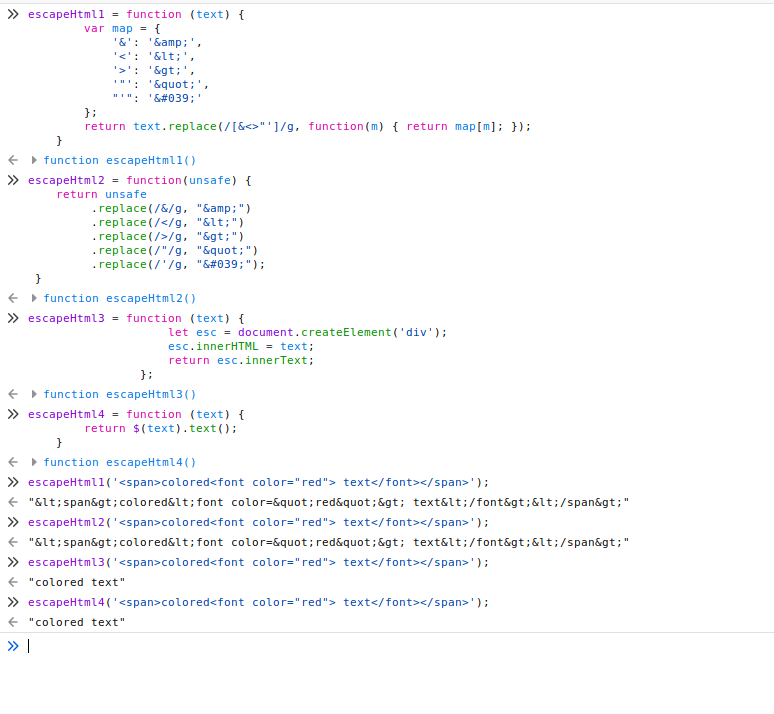Click "escapeHtml1 = function (text) {" line
774x714 pixels.
(x=136, y=14)
